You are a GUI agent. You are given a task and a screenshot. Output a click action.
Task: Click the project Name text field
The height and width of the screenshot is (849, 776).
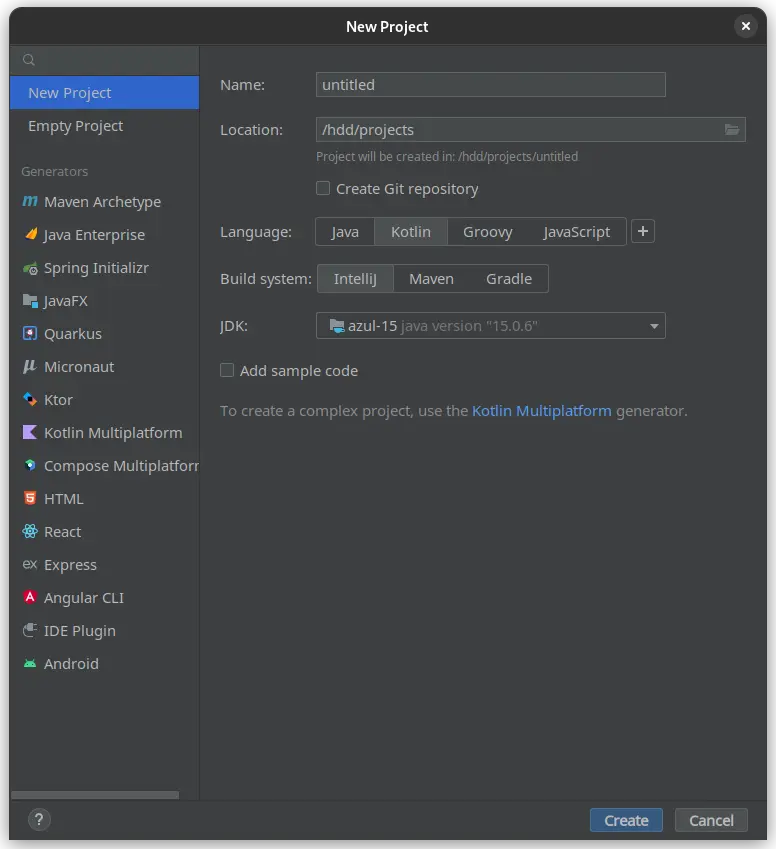click(x=490, y=85)
